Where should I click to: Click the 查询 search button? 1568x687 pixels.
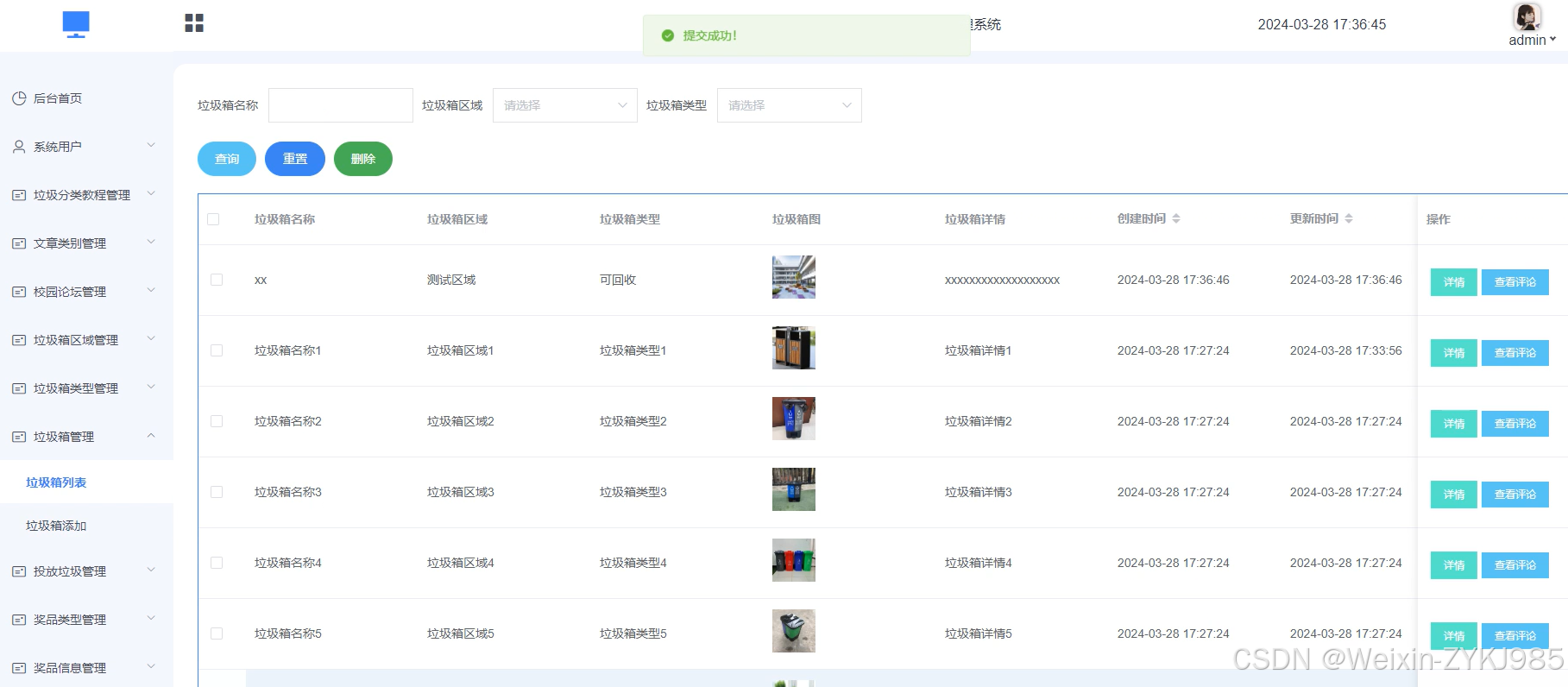(227, 159)
